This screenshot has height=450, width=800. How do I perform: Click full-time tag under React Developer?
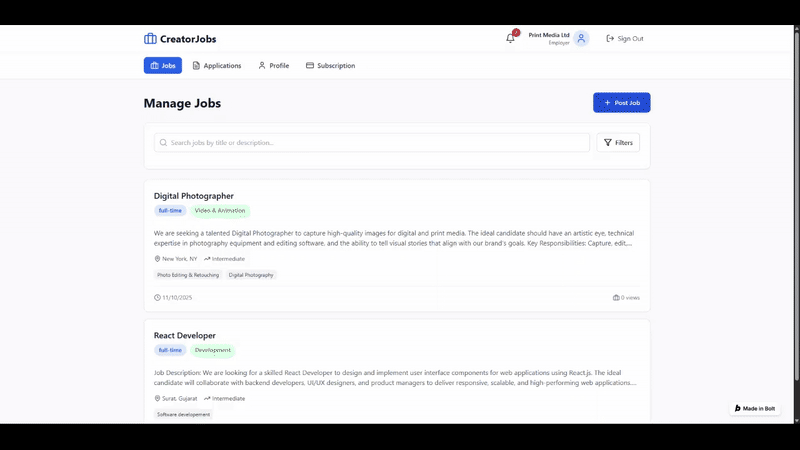[170, 351]
